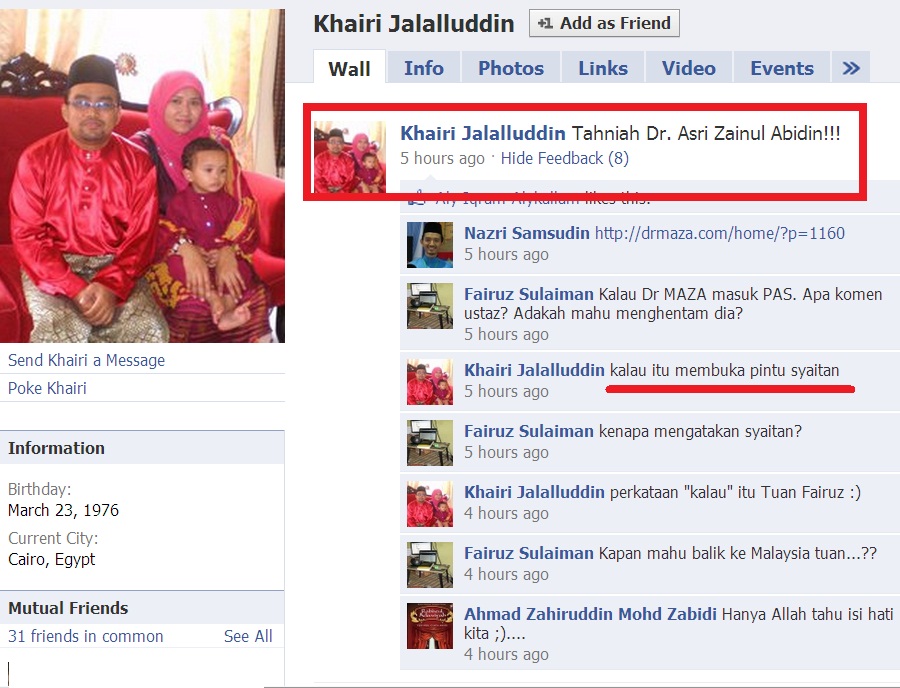The height and width of the screenshot is (688, 900).
Task: Click Send Khairi a Message
Action: (86, 360)
